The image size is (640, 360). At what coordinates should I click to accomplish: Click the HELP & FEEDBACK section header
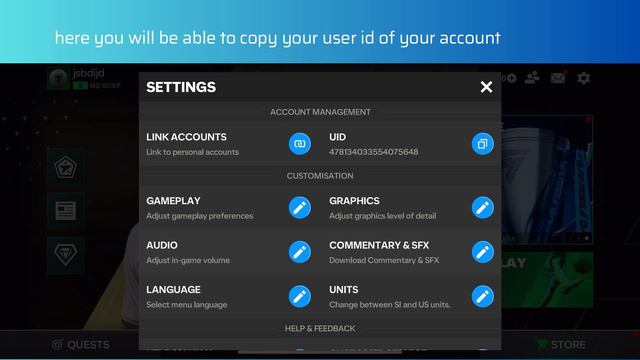[x=320, y=329]
